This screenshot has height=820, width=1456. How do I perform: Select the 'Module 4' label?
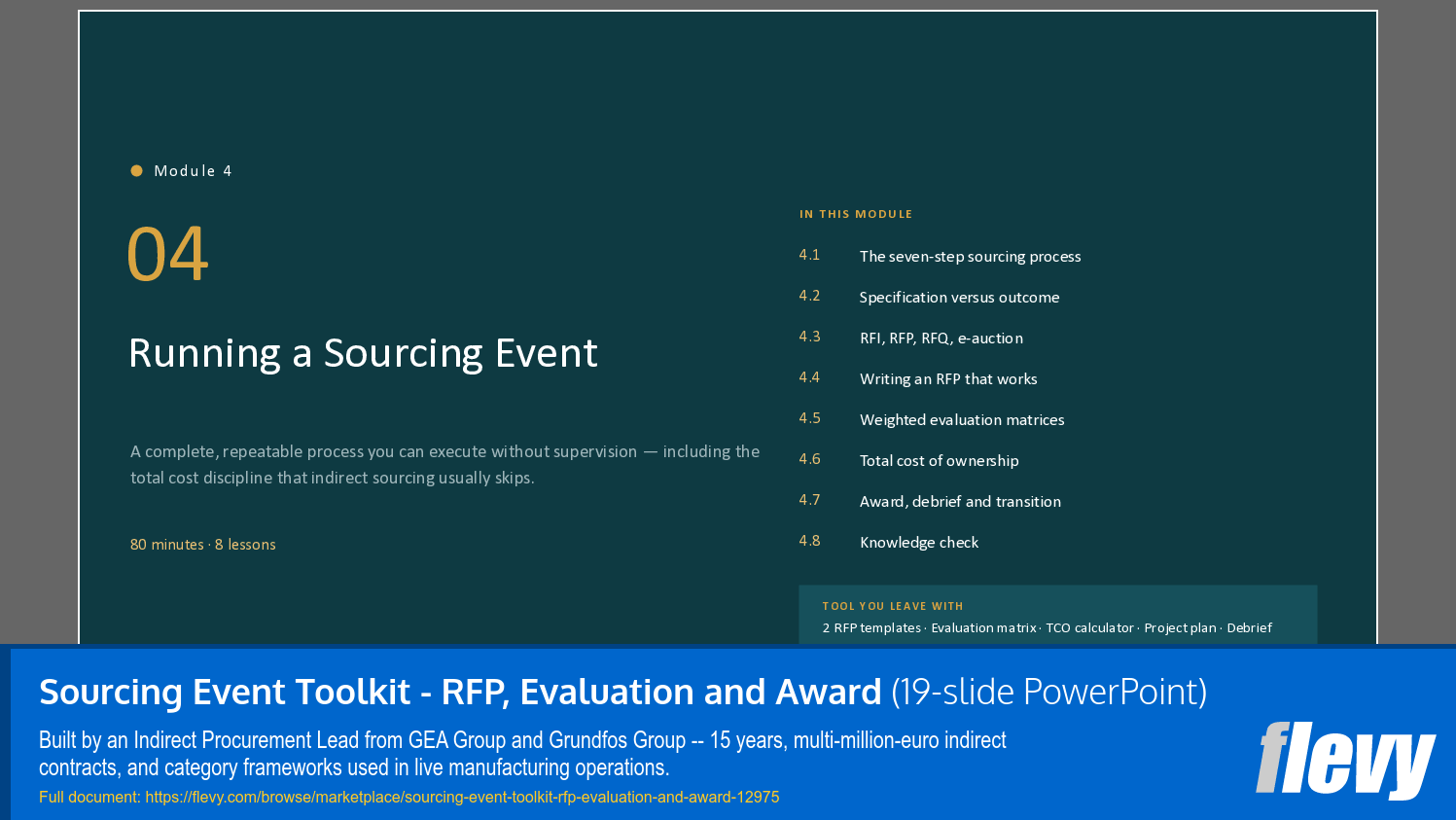[x=193, y=171]
